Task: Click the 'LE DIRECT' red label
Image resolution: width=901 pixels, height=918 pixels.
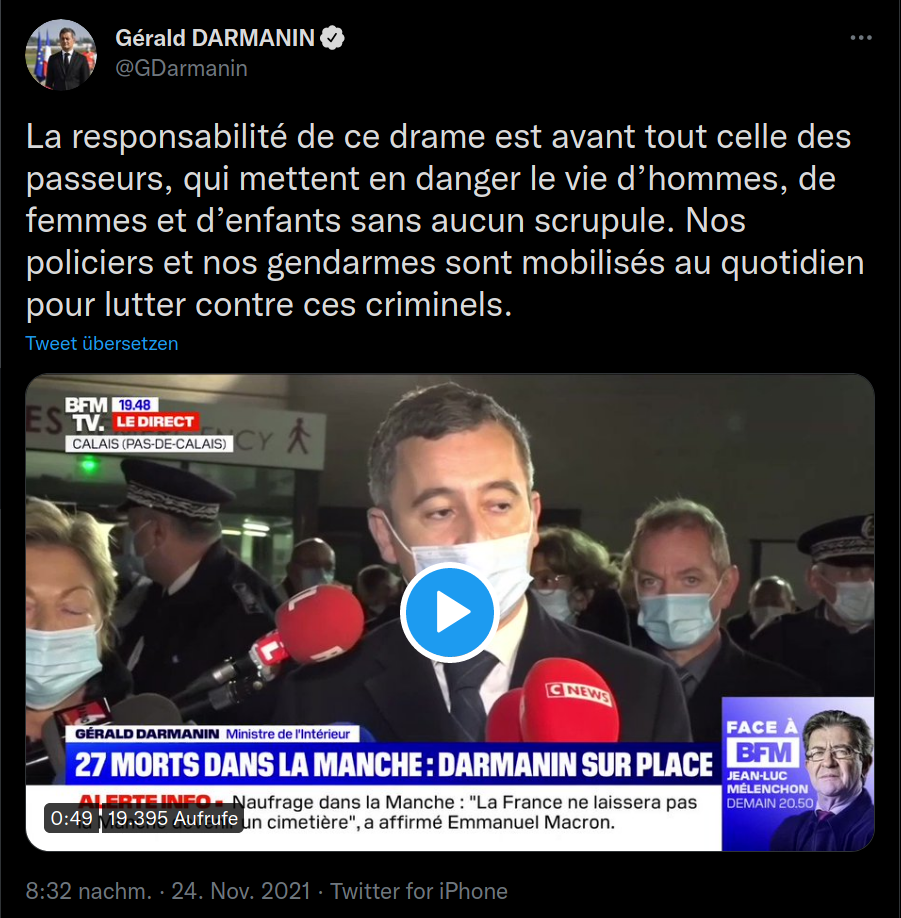Action: click(x=155, y=422)
